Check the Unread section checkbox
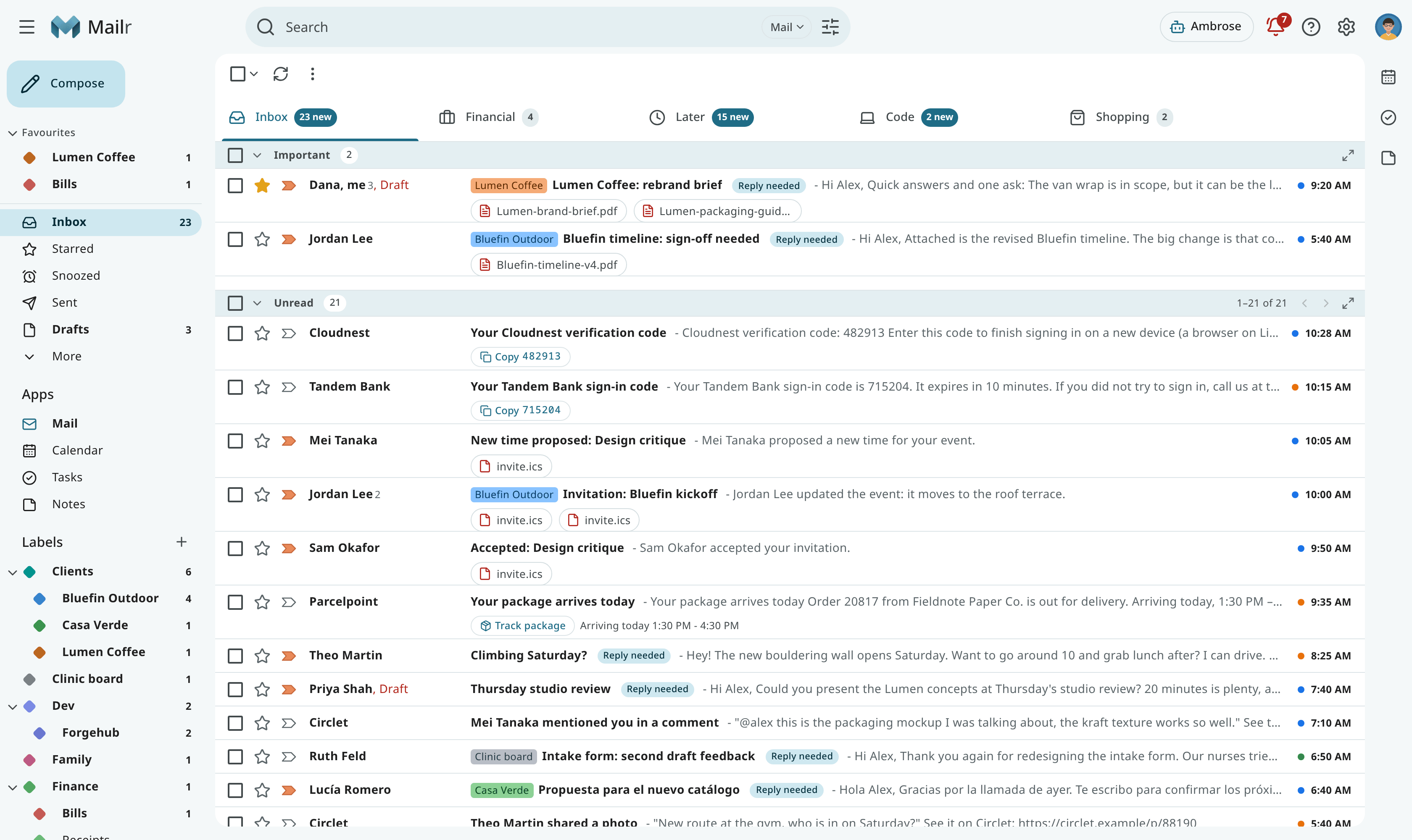This screenshot has width=1412, height=840. click(x=235, y=303)
